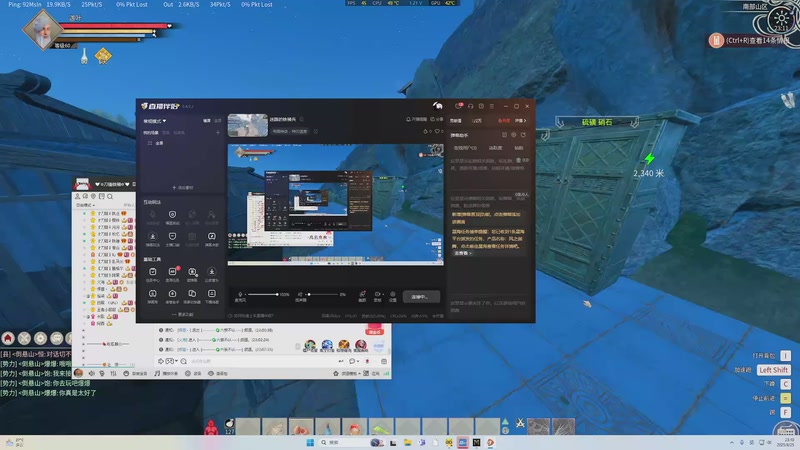Click the gray start-stream button in control bar
Screen dimensions: 800x450
click(x=421, y=296)
